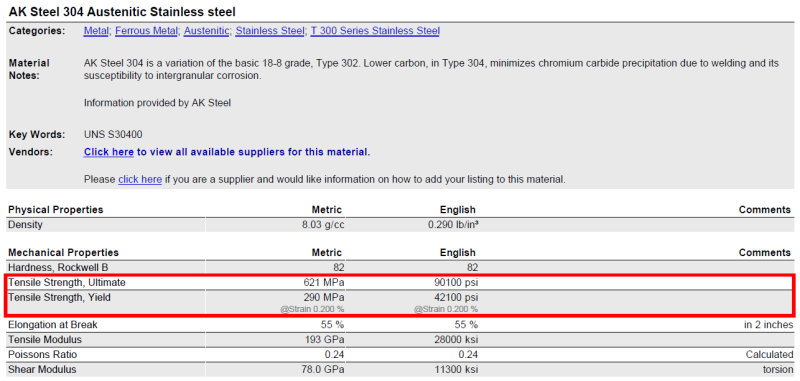The height and width of the screenshot is (381, 800).
Task: Click the Metric header in Mechanical Properties
Action: pos(327,252)
